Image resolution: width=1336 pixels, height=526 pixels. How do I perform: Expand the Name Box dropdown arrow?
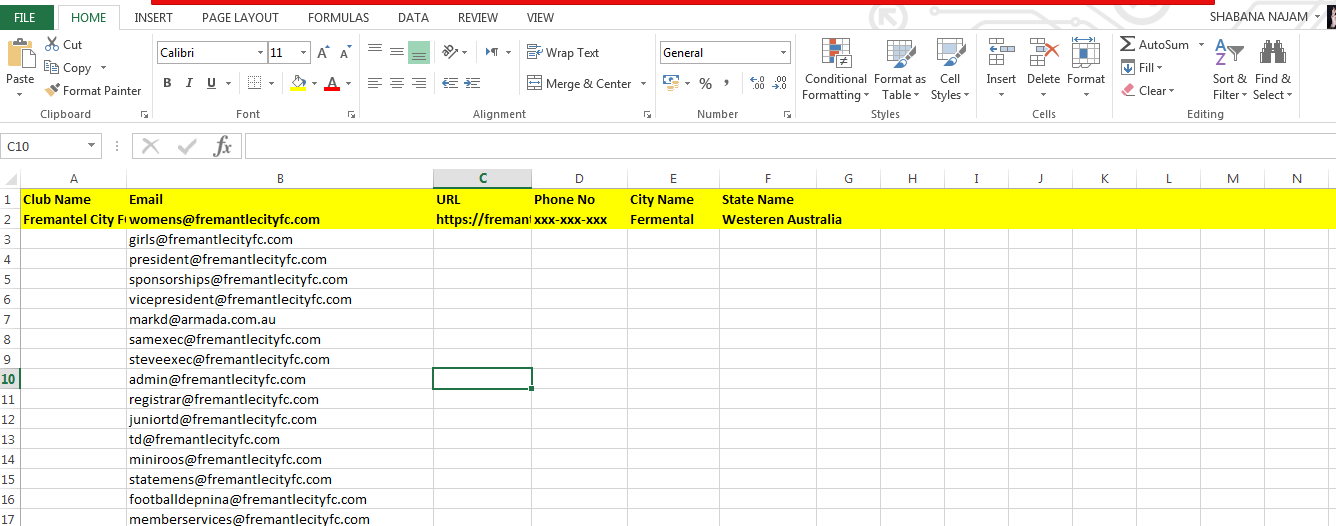92,147
